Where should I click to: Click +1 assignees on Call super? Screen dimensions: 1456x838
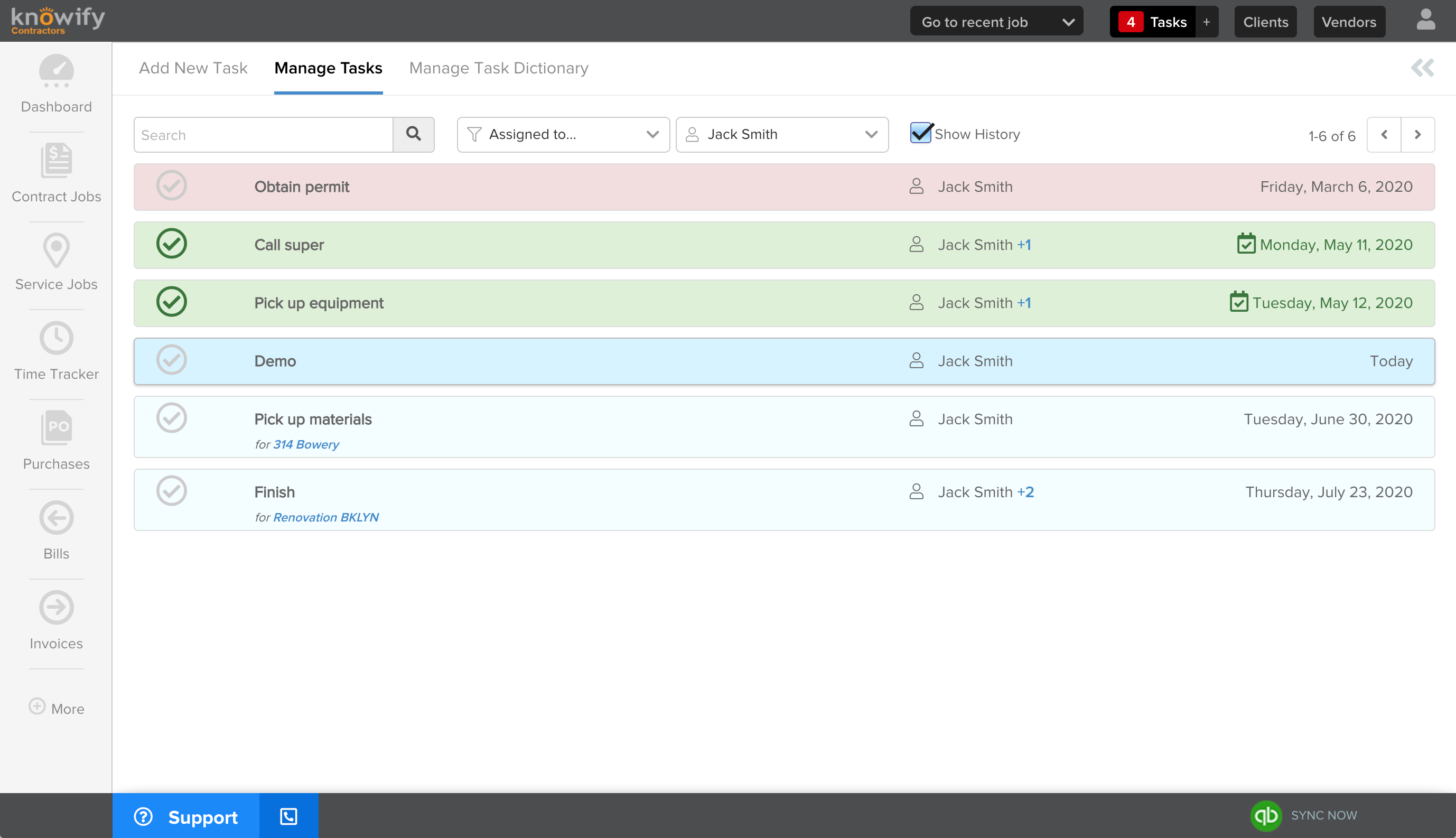tap(1024, 245)
